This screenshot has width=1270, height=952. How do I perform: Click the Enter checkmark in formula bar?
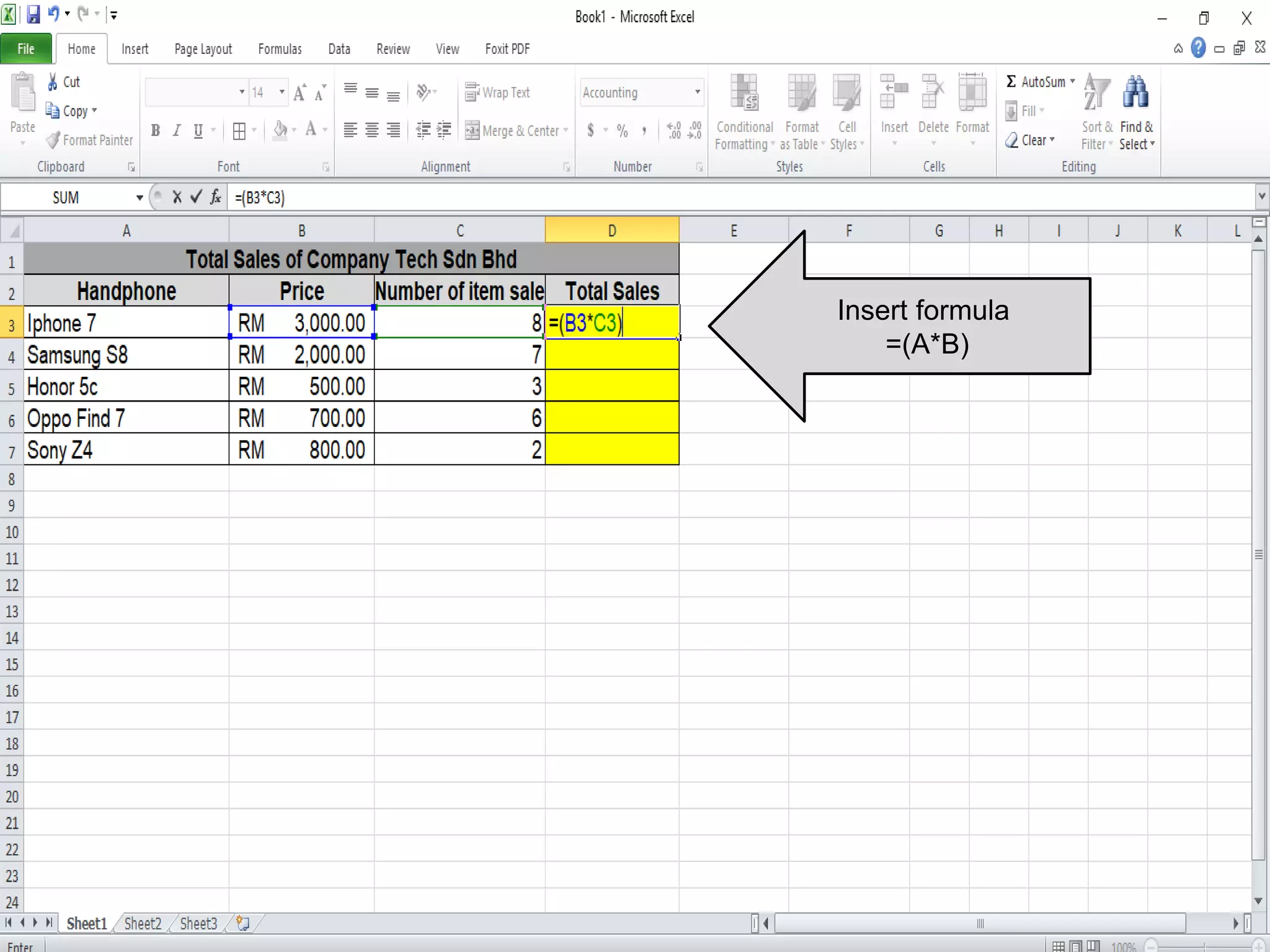pos(196,197)
